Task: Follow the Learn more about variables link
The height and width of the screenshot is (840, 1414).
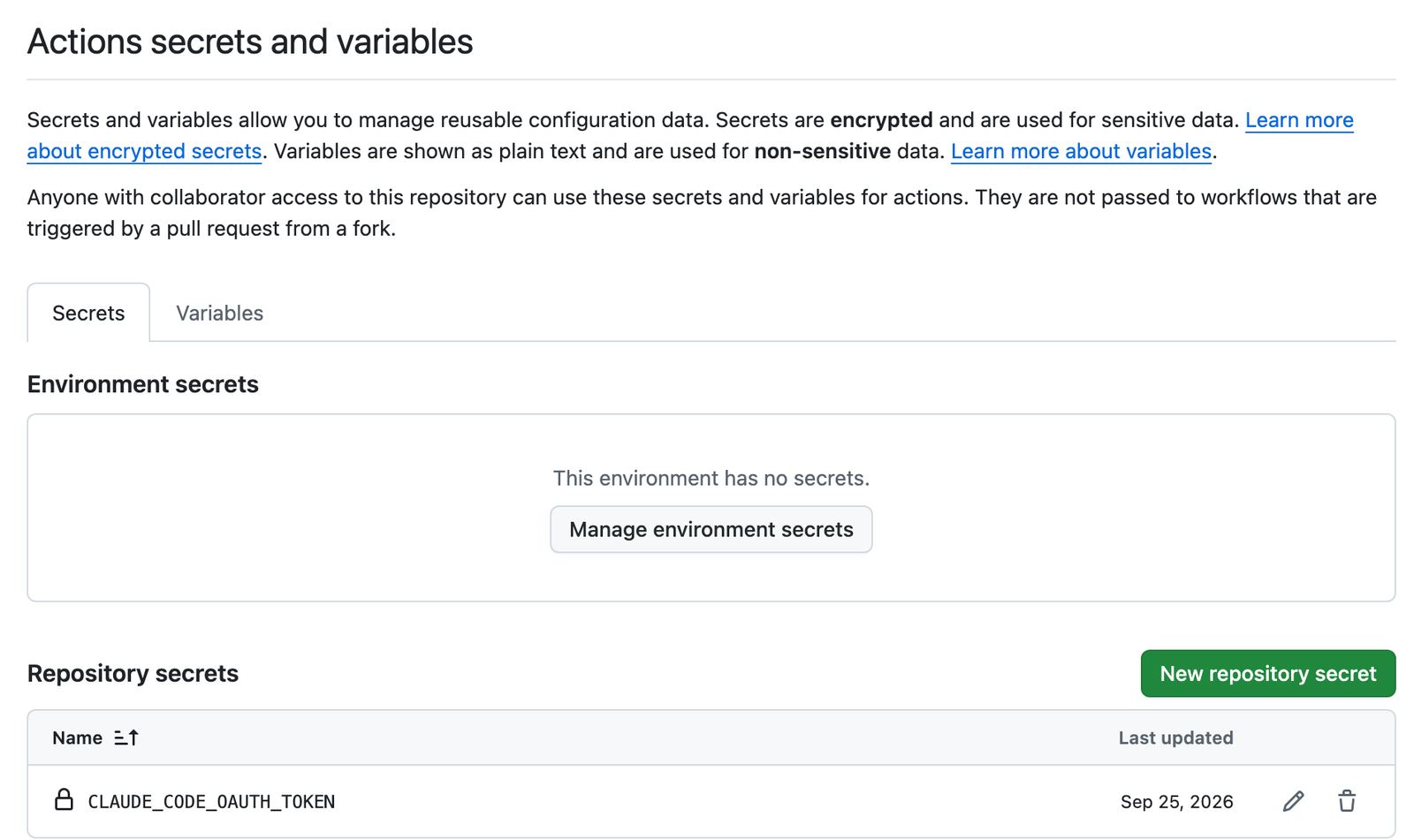Action: (1081, 151)
